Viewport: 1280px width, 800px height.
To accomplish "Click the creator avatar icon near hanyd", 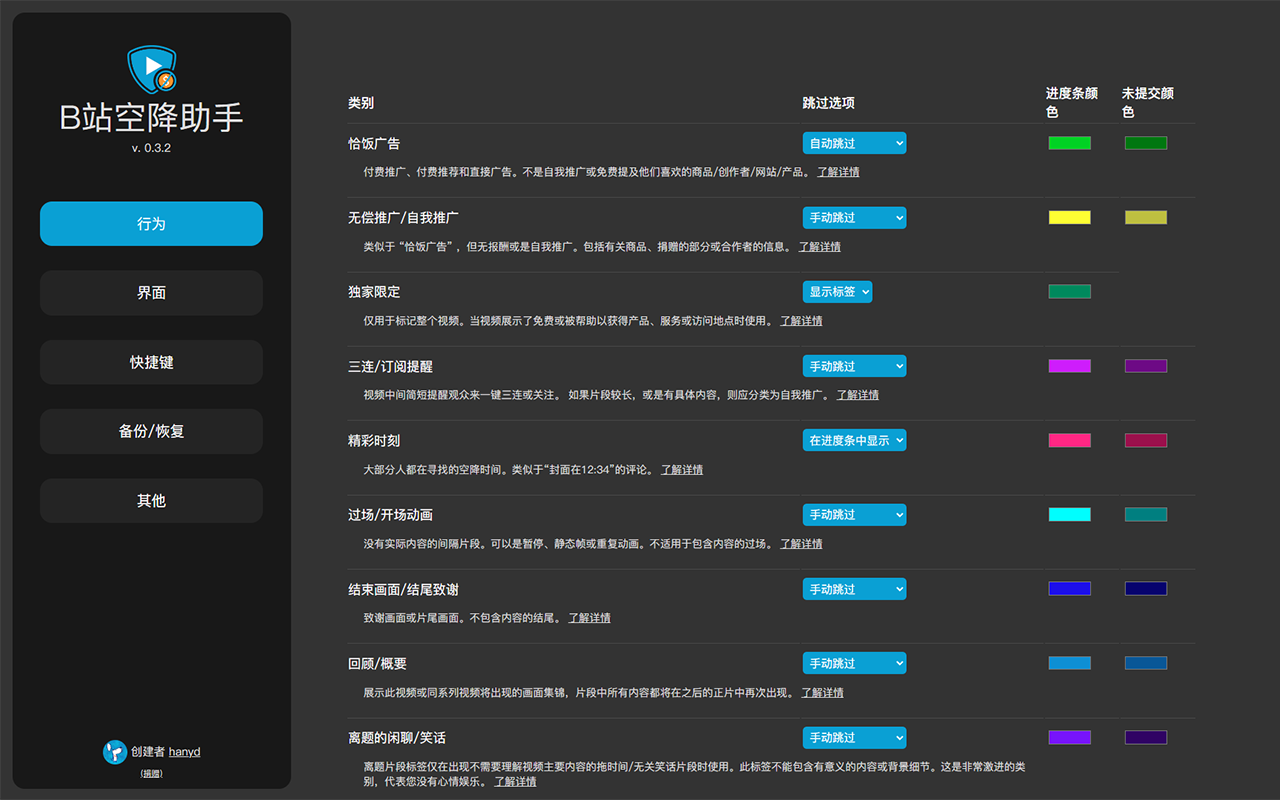I will pos(115,752).
